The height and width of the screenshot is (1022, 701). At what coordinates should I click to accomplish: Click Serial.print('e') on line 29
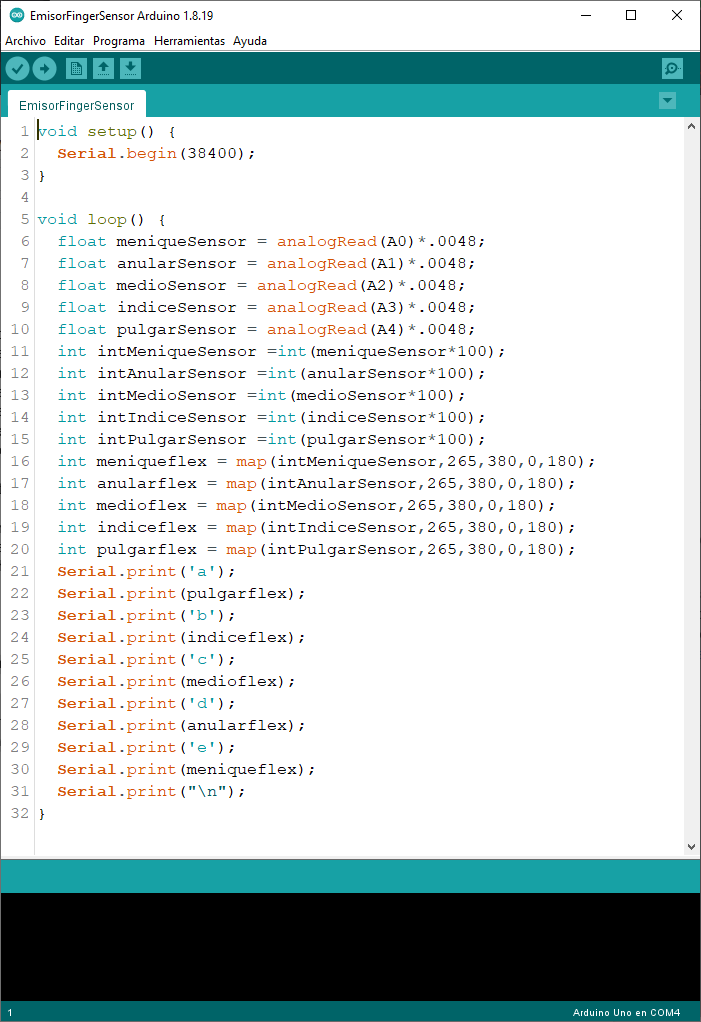[147, 748]
